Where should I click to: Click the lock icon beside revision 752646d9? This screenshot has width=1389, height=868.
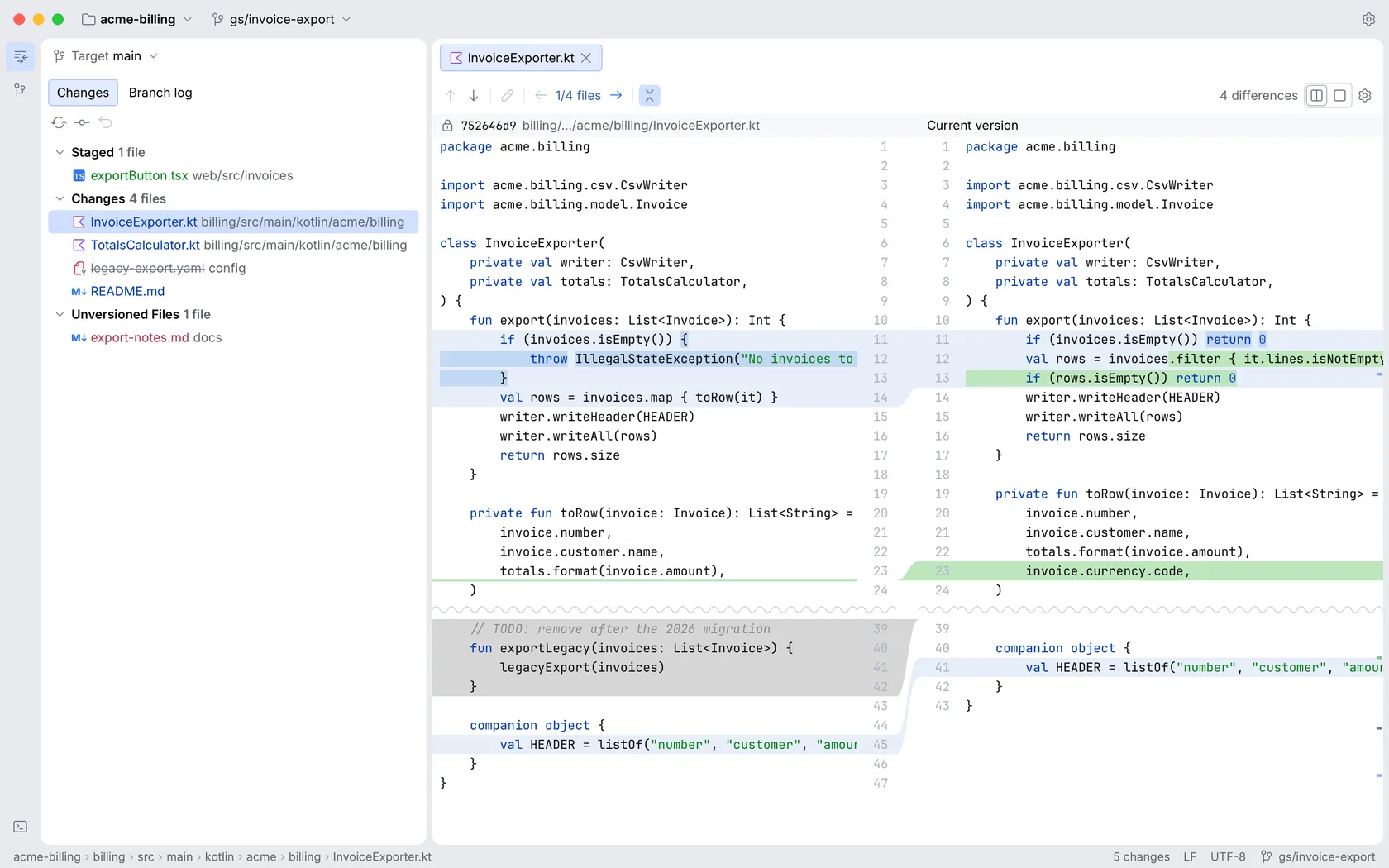pos(447,126)
